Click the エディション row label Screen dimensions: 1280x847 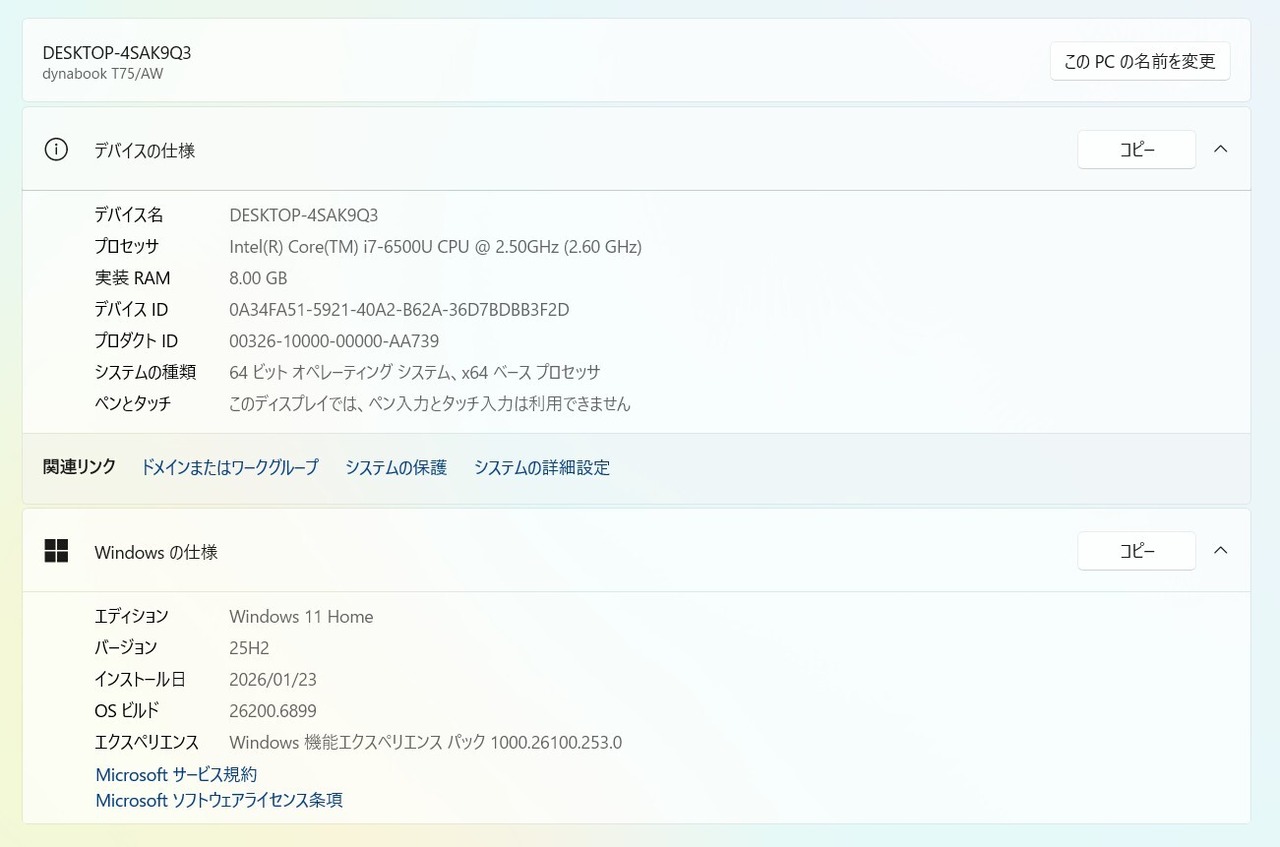pos(131,616)
